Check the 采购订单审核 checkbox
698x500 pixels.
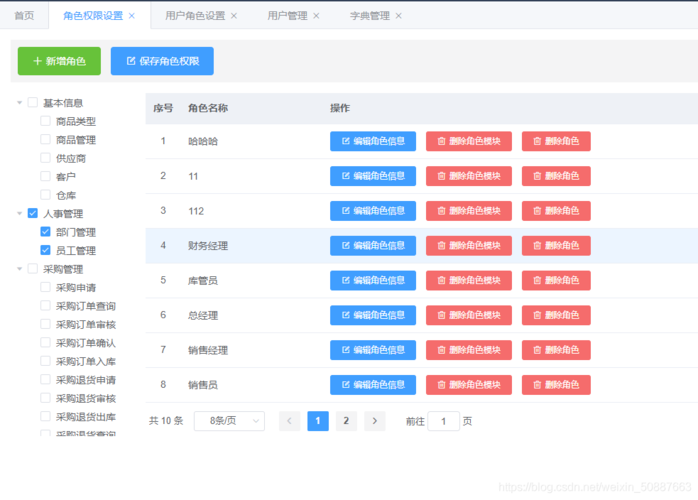45,324
